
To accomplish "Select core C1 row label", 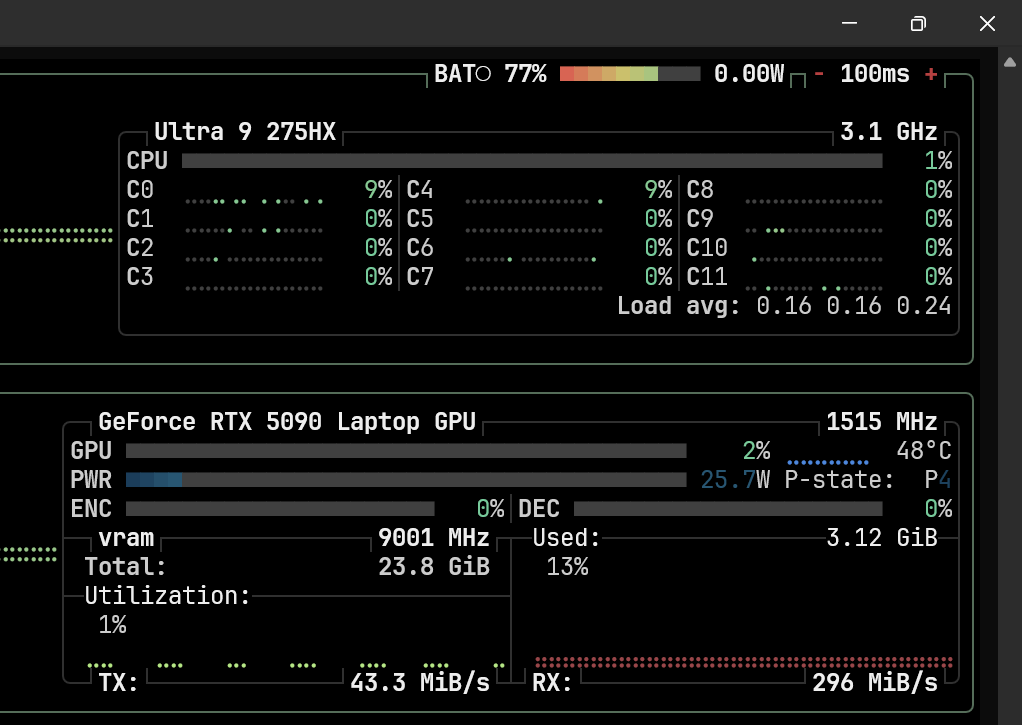I will tap(140, 218).
